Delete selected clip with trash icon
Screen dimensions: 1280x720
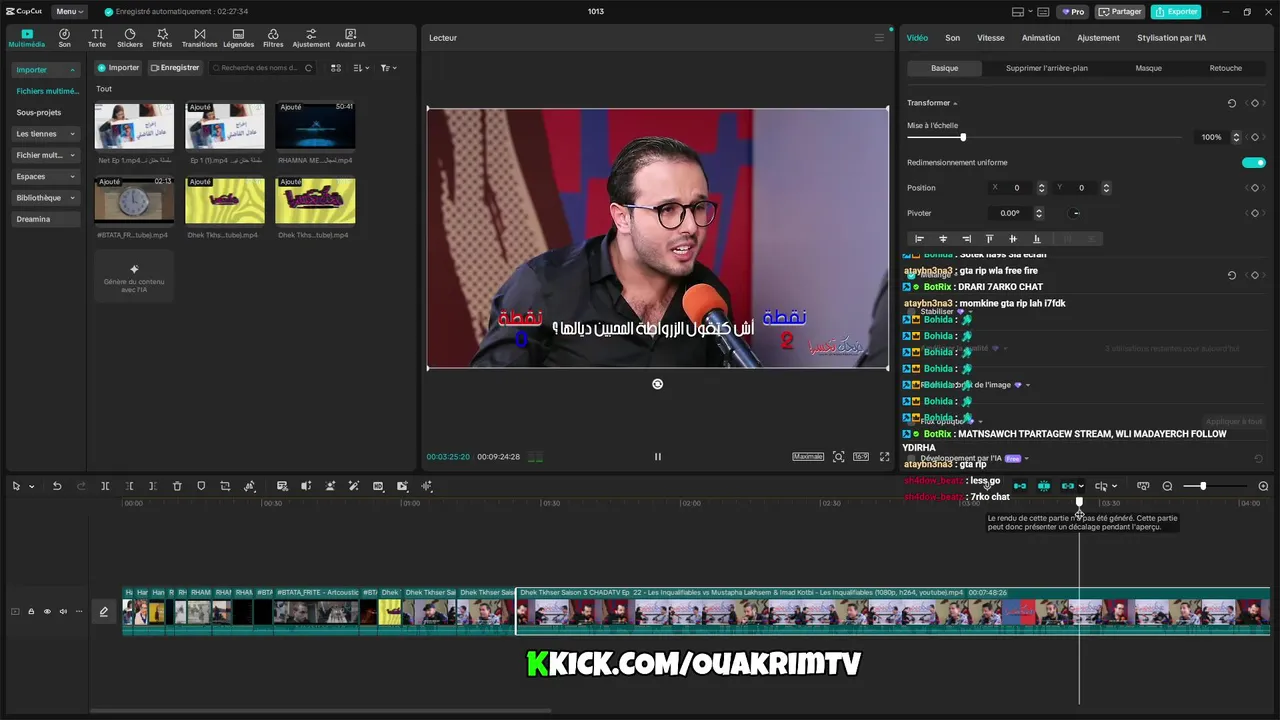(x=177, y=486)
